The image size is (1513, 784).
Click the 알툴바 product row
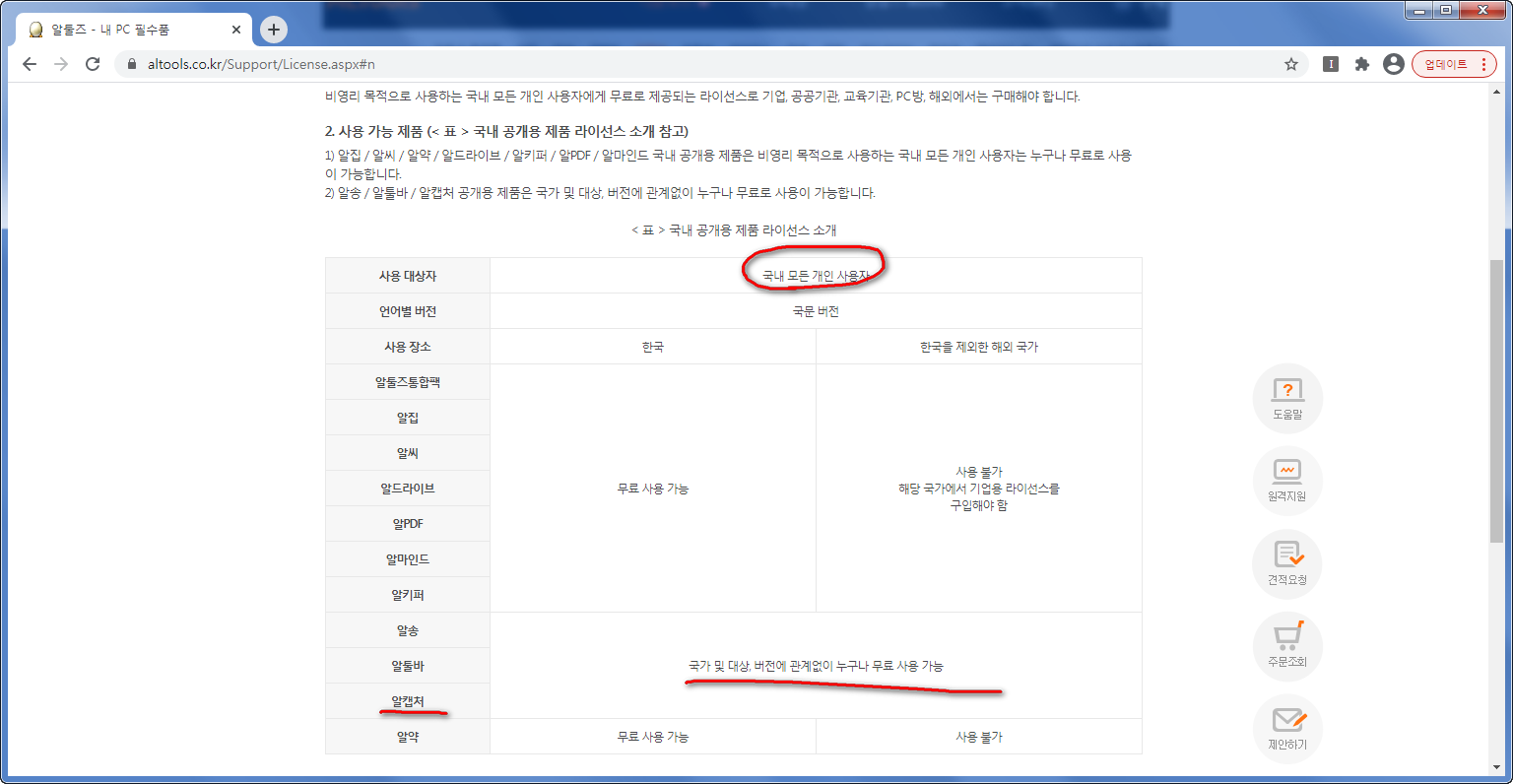coord(408,666)
